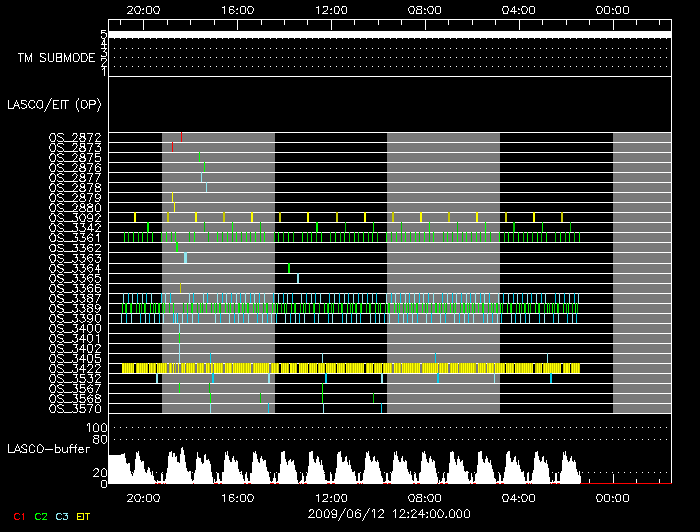Select the OS_2880 row label

[75, 208]
